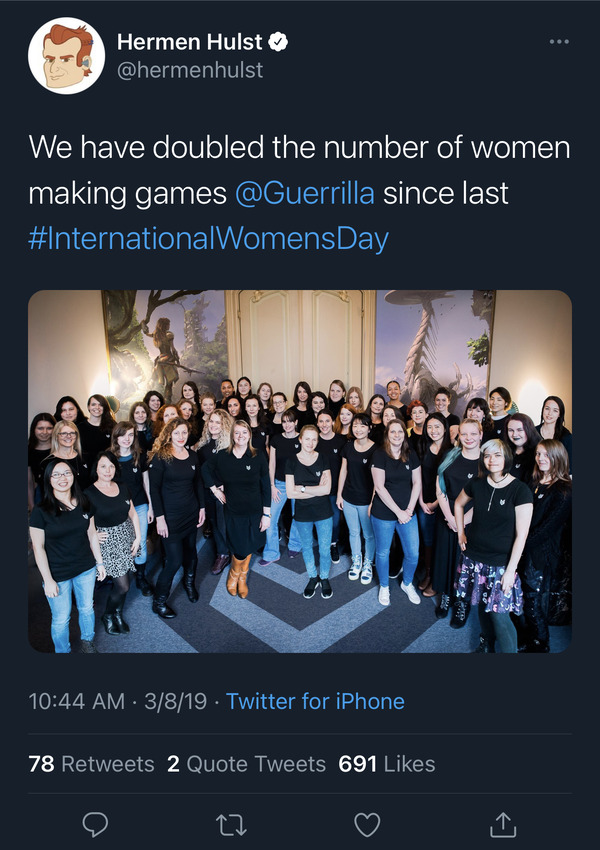The image size is (600, 850).
Task: Tap the share icon below the tweet
Action: pos(504,823)
